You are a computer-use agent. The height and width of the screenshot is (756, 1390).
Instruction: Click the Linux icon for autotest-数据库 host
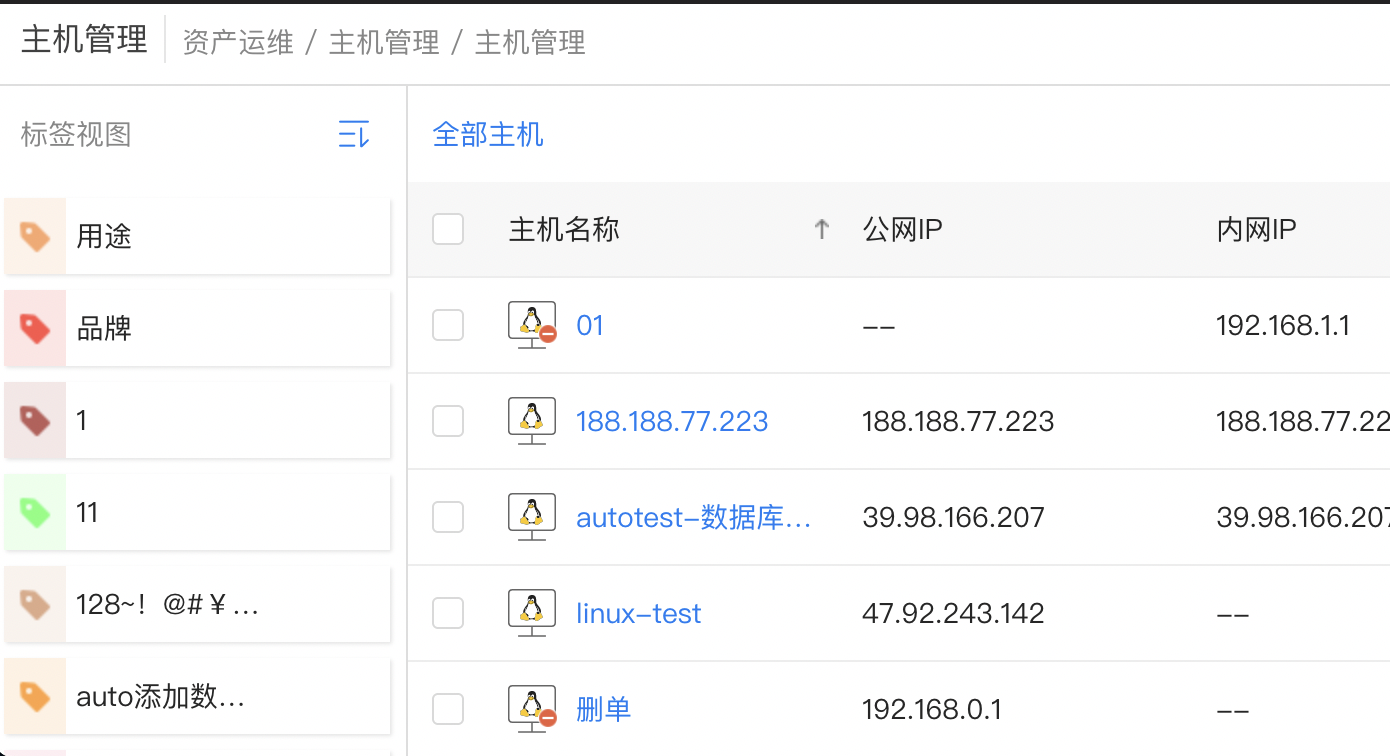point(532,517)
